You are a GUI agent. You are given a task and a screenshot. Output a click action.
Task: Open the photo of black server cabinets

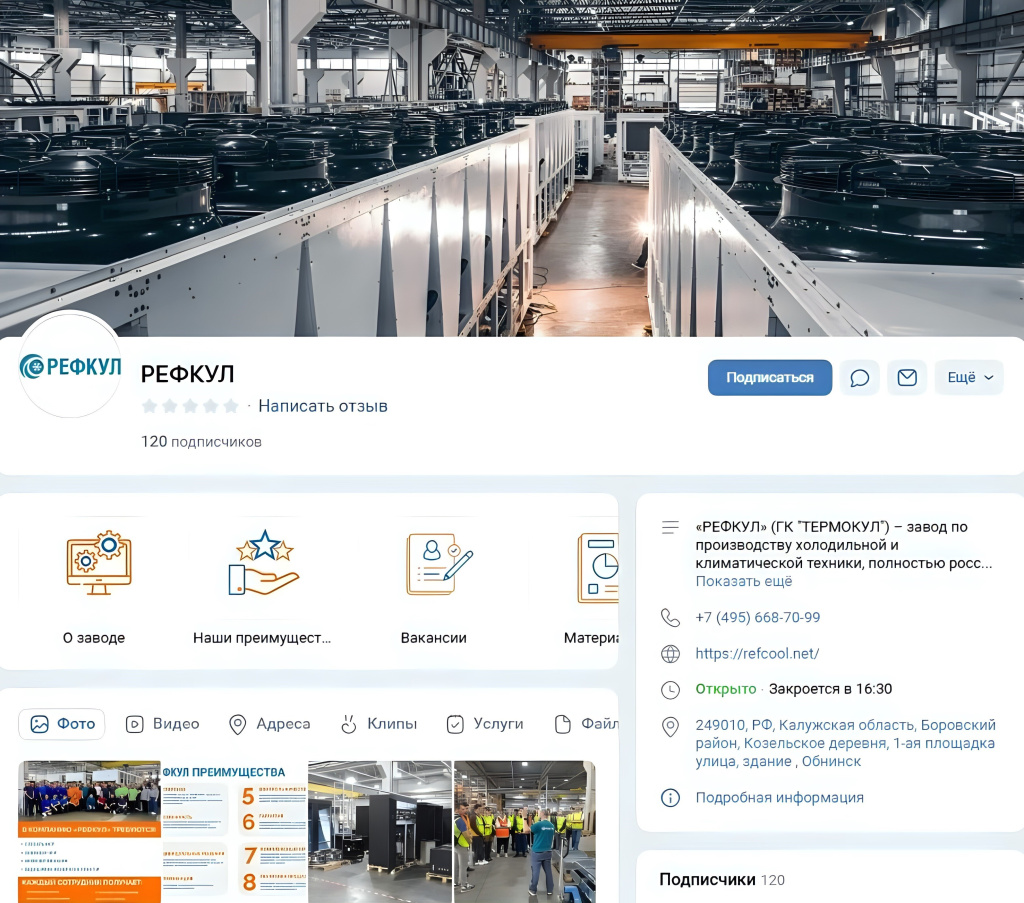coord(380,832)
